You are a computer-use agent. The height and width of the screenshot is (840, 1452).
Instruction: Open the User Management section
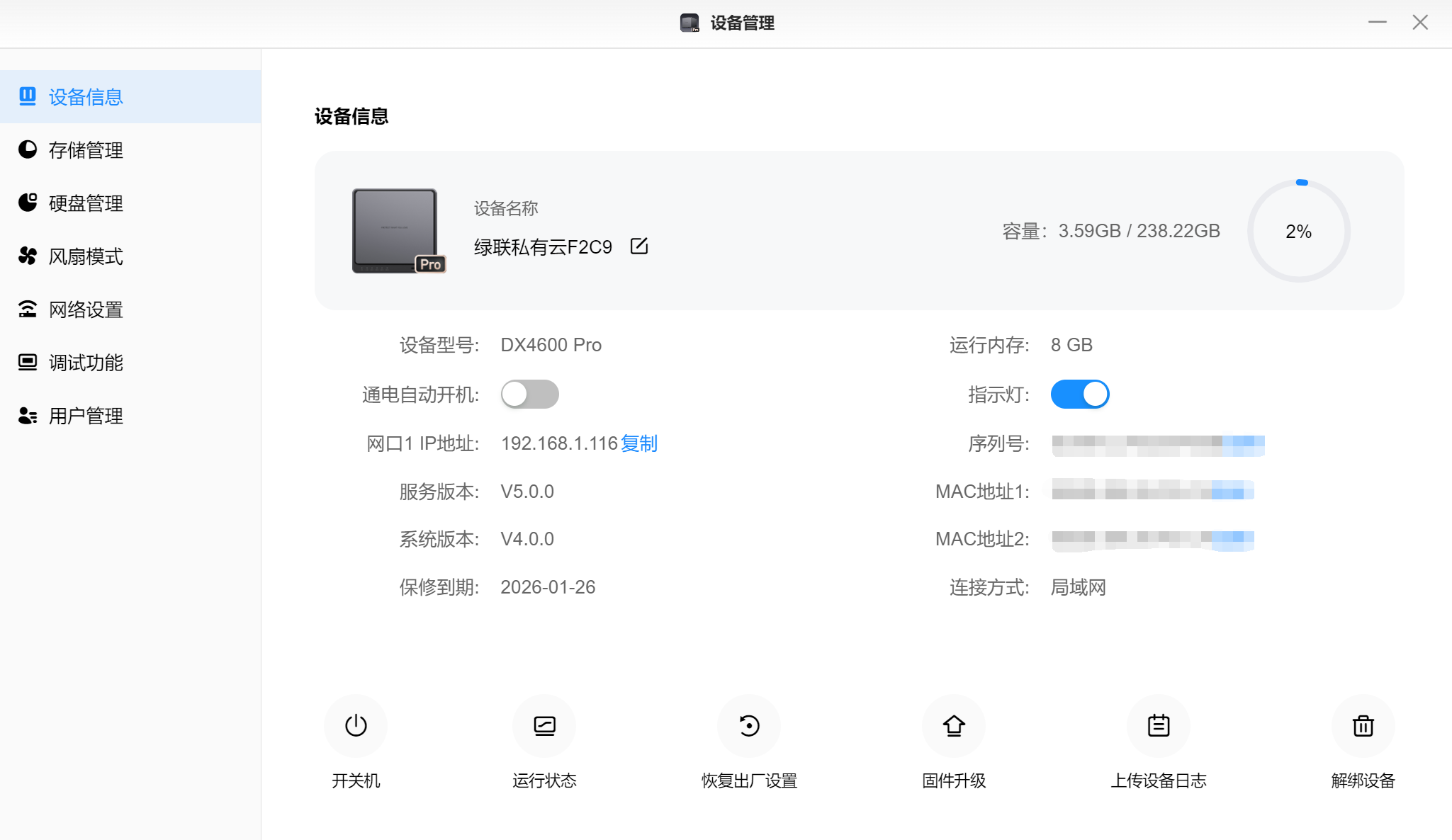tap(85, 416)
